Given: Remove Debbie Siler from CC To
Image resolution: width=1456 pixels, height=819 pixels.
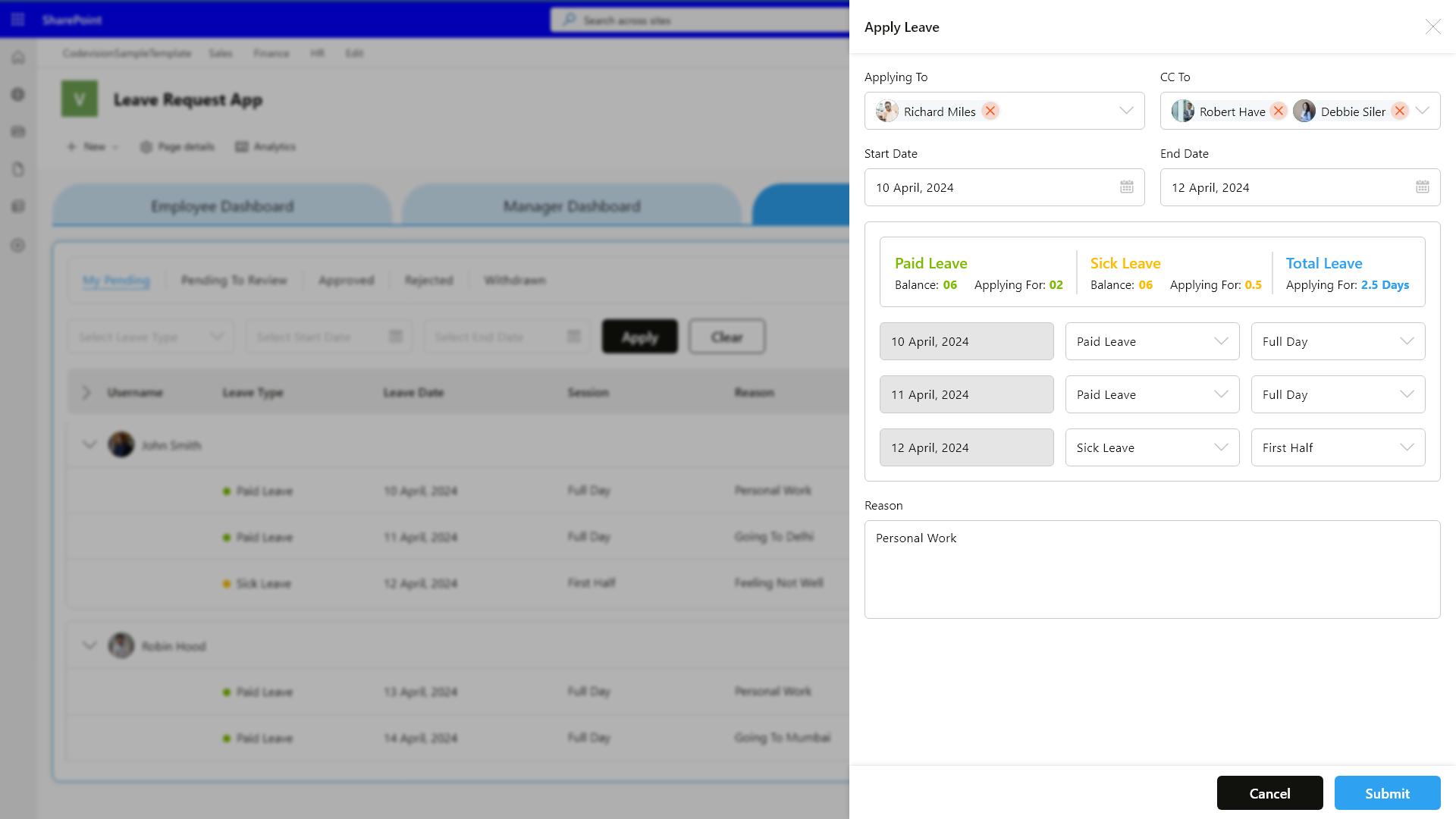Looking at the screenshot, I should (x=1400, y=111).
